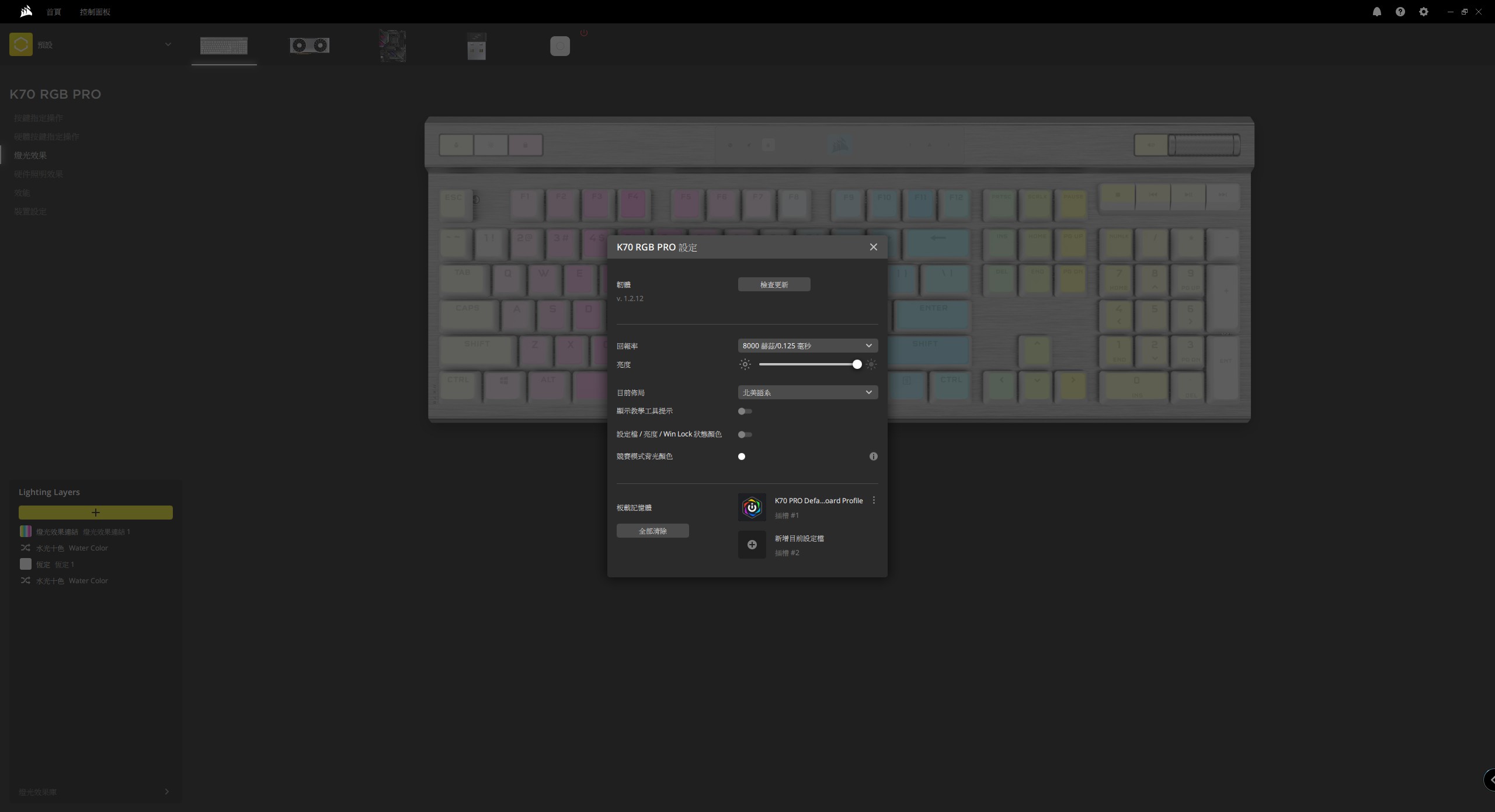Click the plus icon for 插槽 #2

coord(752,545)
